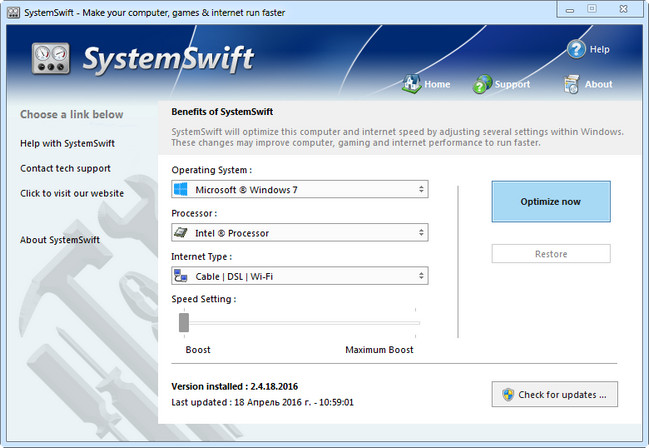Open the Home menu item

[426, 84]
